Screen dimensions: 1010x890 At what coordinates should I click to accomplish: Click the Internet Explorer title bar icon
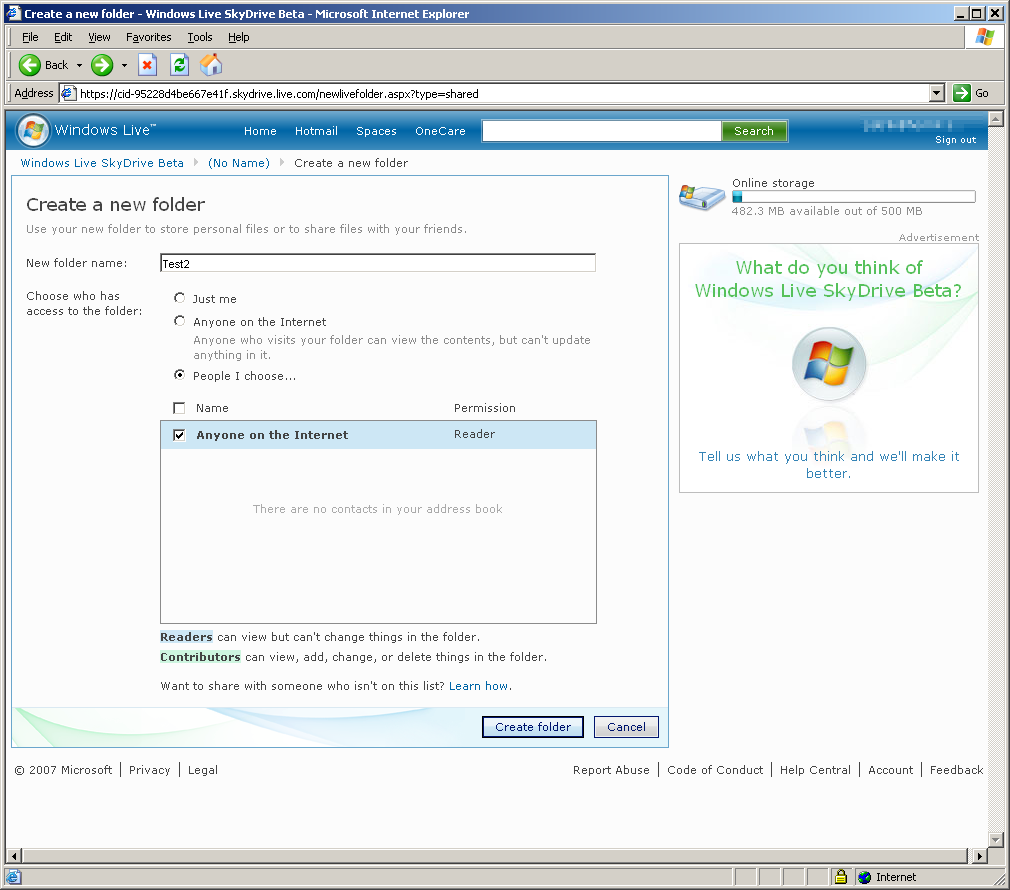pos(14,13)
